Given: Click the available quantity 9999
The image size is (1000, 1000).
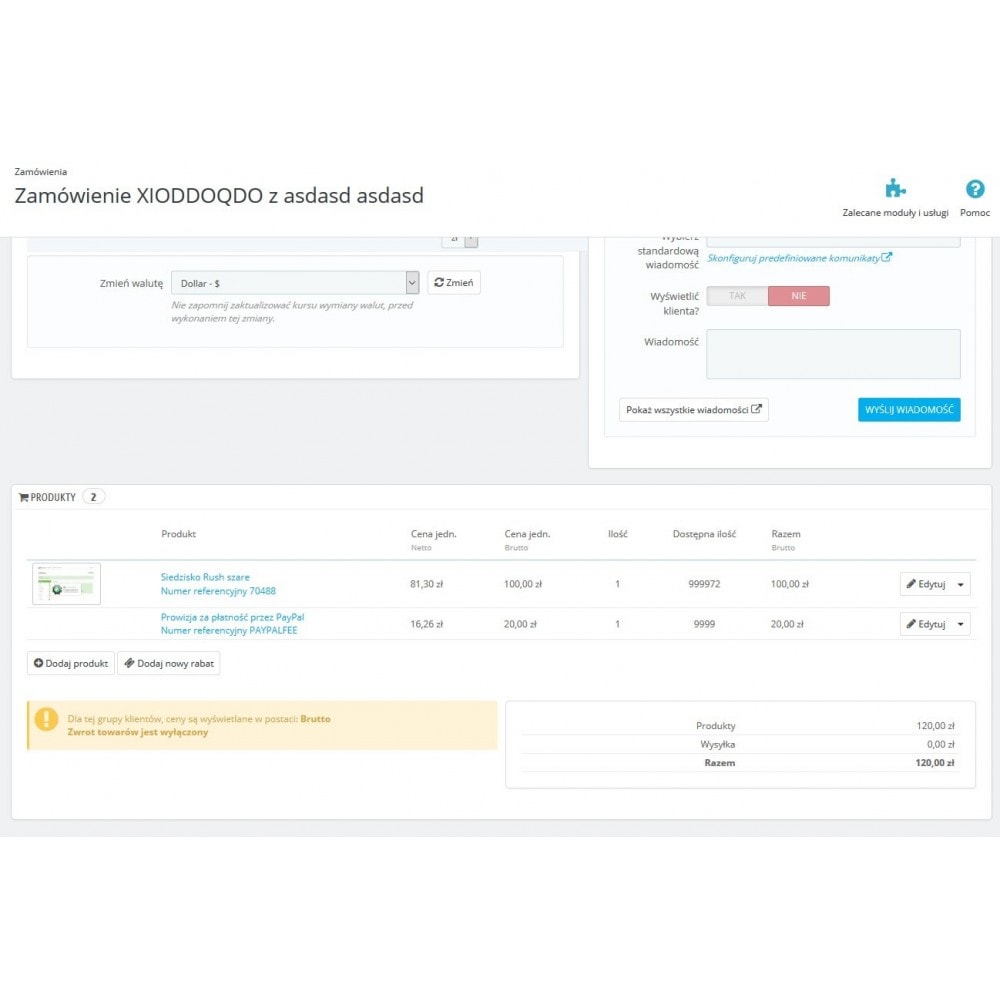Looking at the screenshot, I should 704,624.
